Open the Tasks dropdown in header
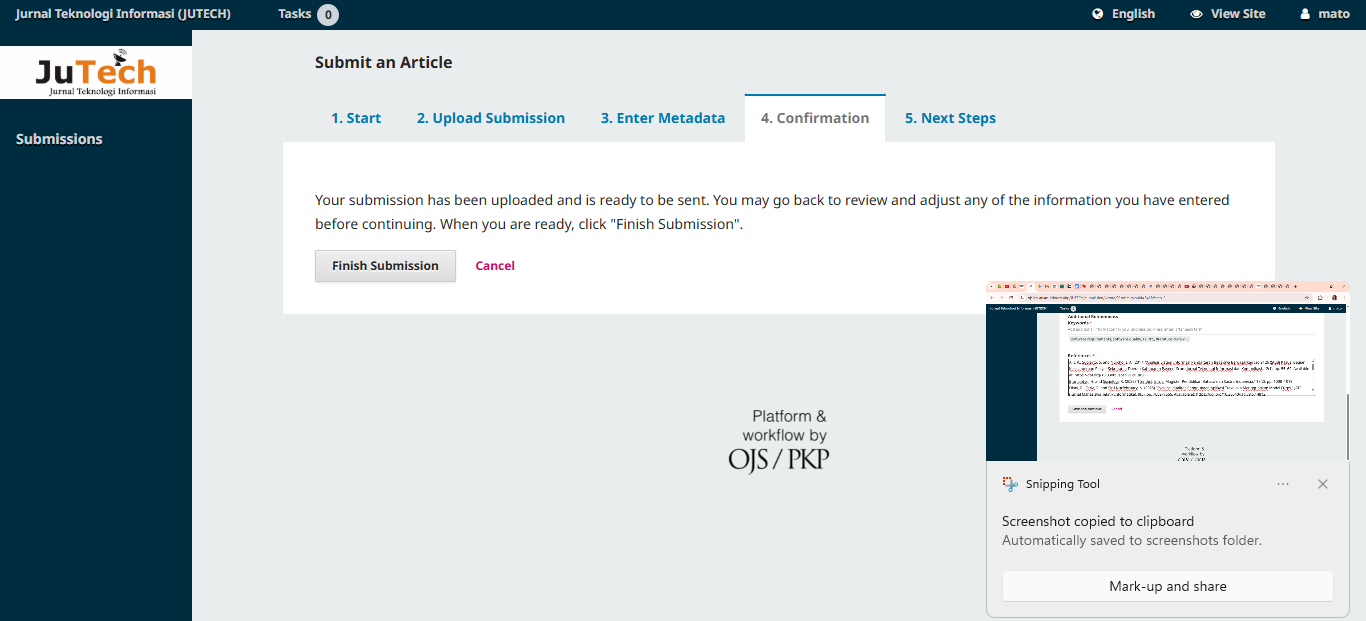The image size is (1366, 621). [307, 14]
